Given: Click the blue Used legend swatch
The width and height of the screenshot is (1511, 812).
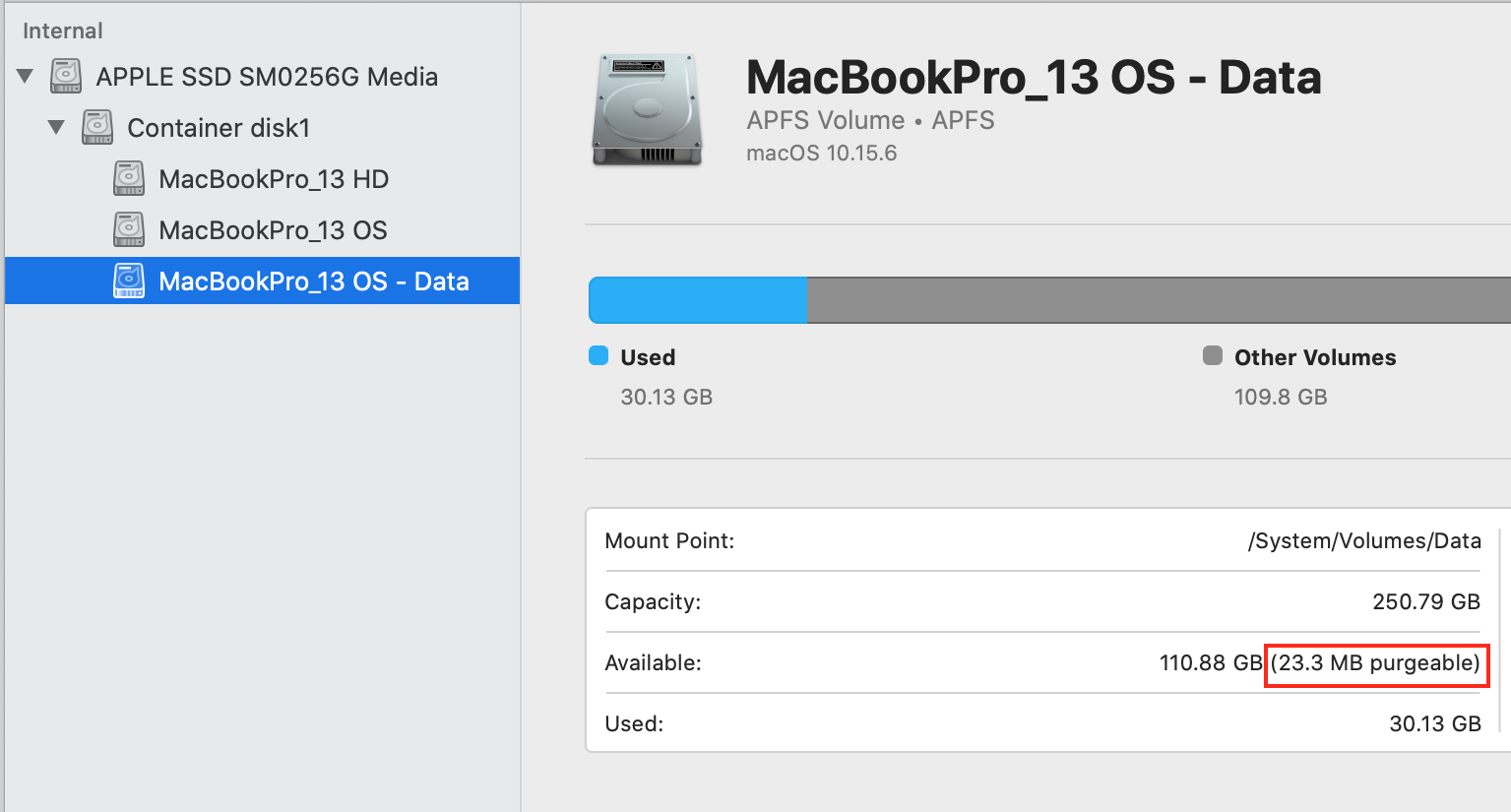Looking at the screenshot, I should coord(598,356).
